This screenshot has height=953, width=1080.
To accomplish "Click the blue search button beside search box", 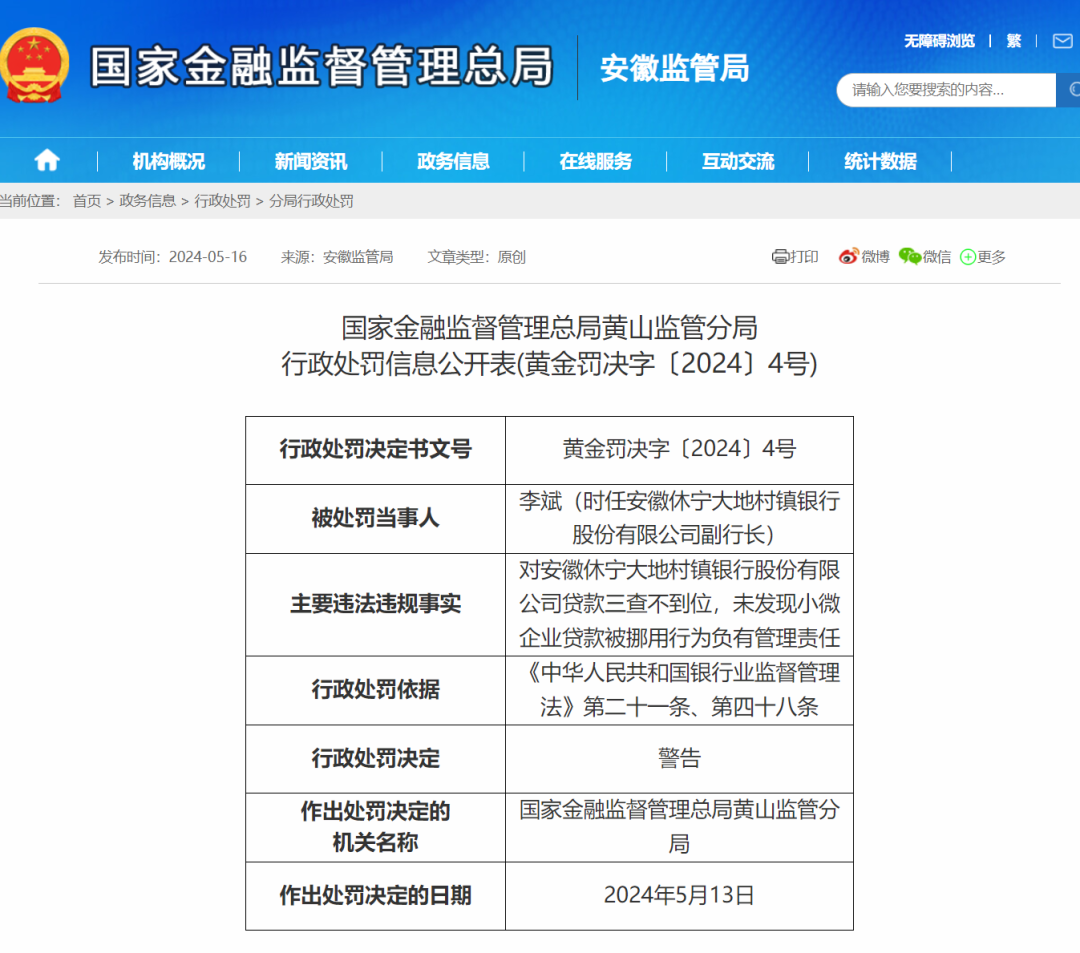I will coord(1068,90).
